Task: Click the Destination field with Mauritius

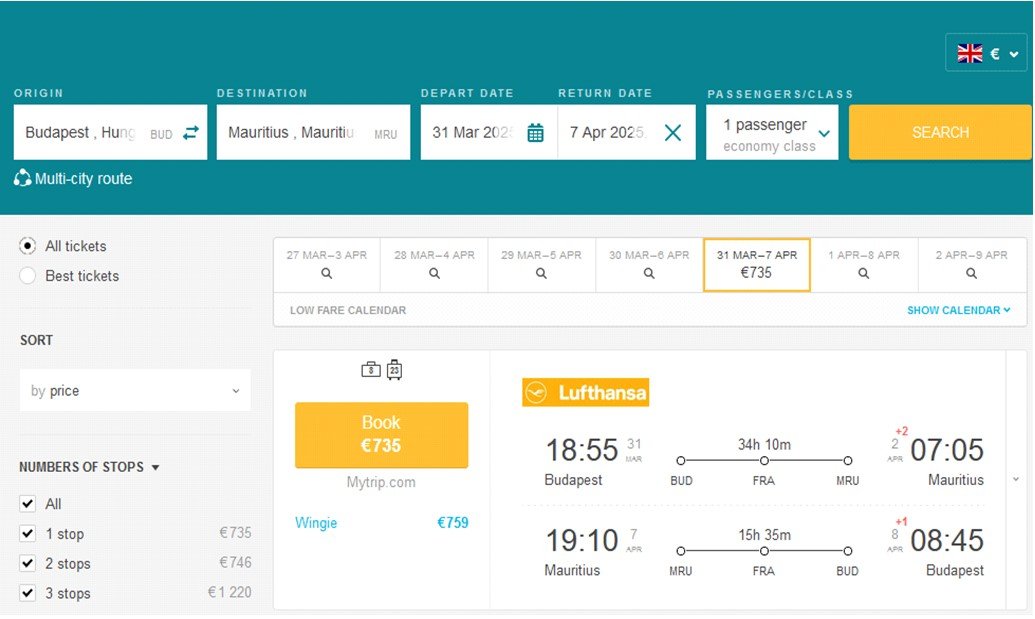Action: point(314,133)
